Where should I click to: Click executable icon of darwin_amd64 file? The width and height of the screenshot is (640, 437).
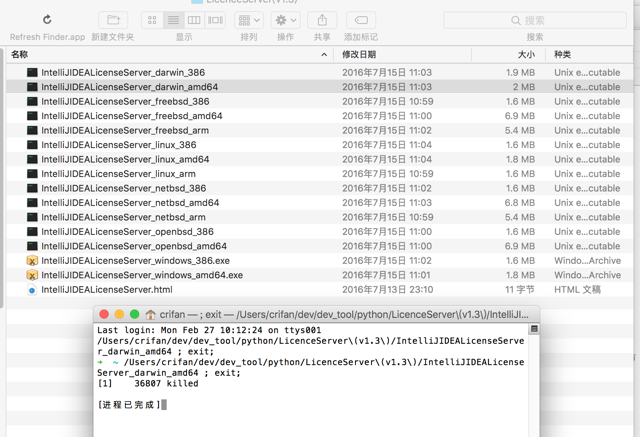[x=32, y=87]
